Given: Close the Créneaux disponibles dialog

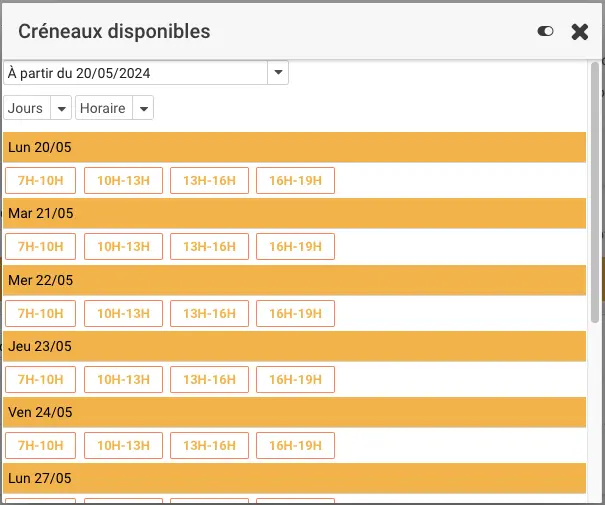Looking at the screenshot, I should 579,32.
